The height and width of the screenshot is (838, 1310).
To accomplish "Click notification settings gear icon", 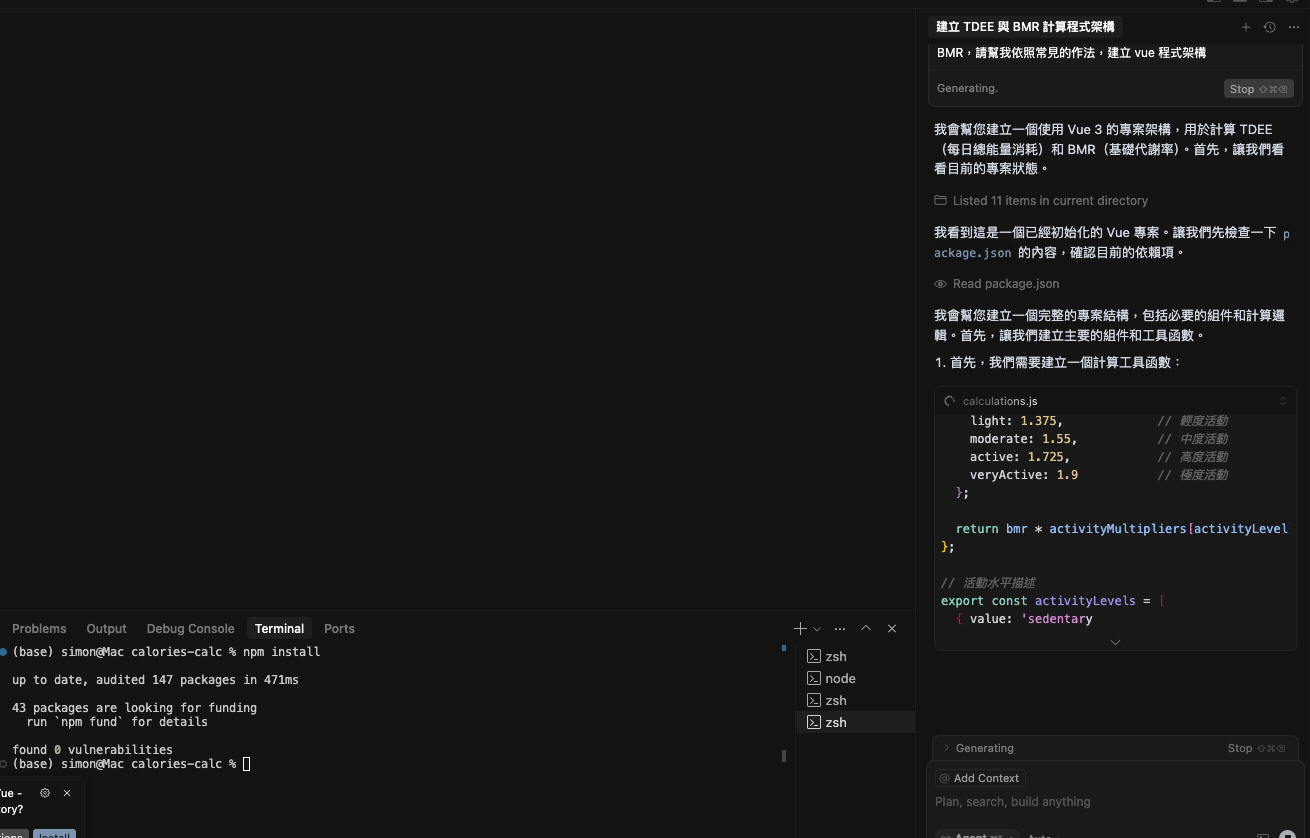I will pyautogui.click(x=45, y=793).
